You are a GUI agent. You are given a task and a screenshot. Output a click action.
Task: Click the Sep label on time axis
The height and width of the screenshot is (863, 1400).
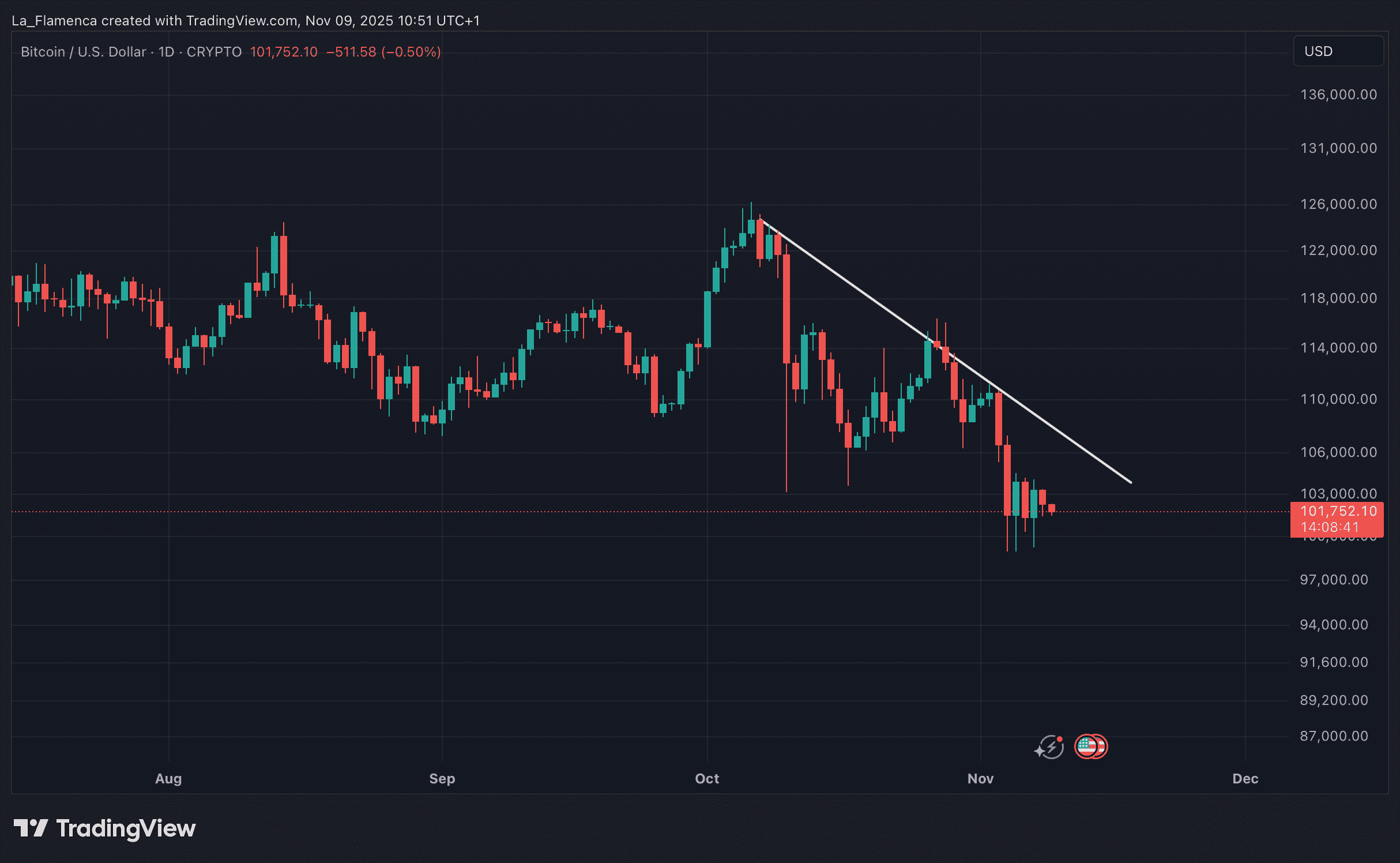[442, 779]
